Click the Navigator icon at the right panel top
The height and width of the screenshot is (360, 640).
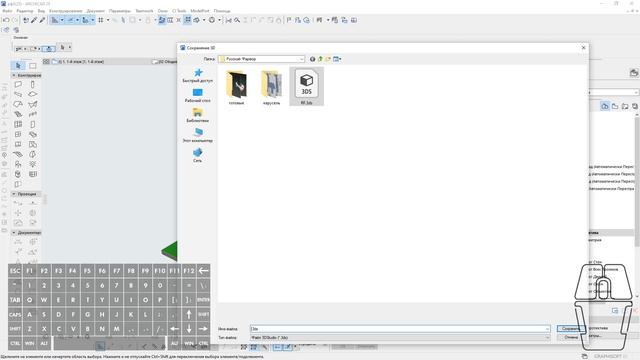tap(633, 73)
